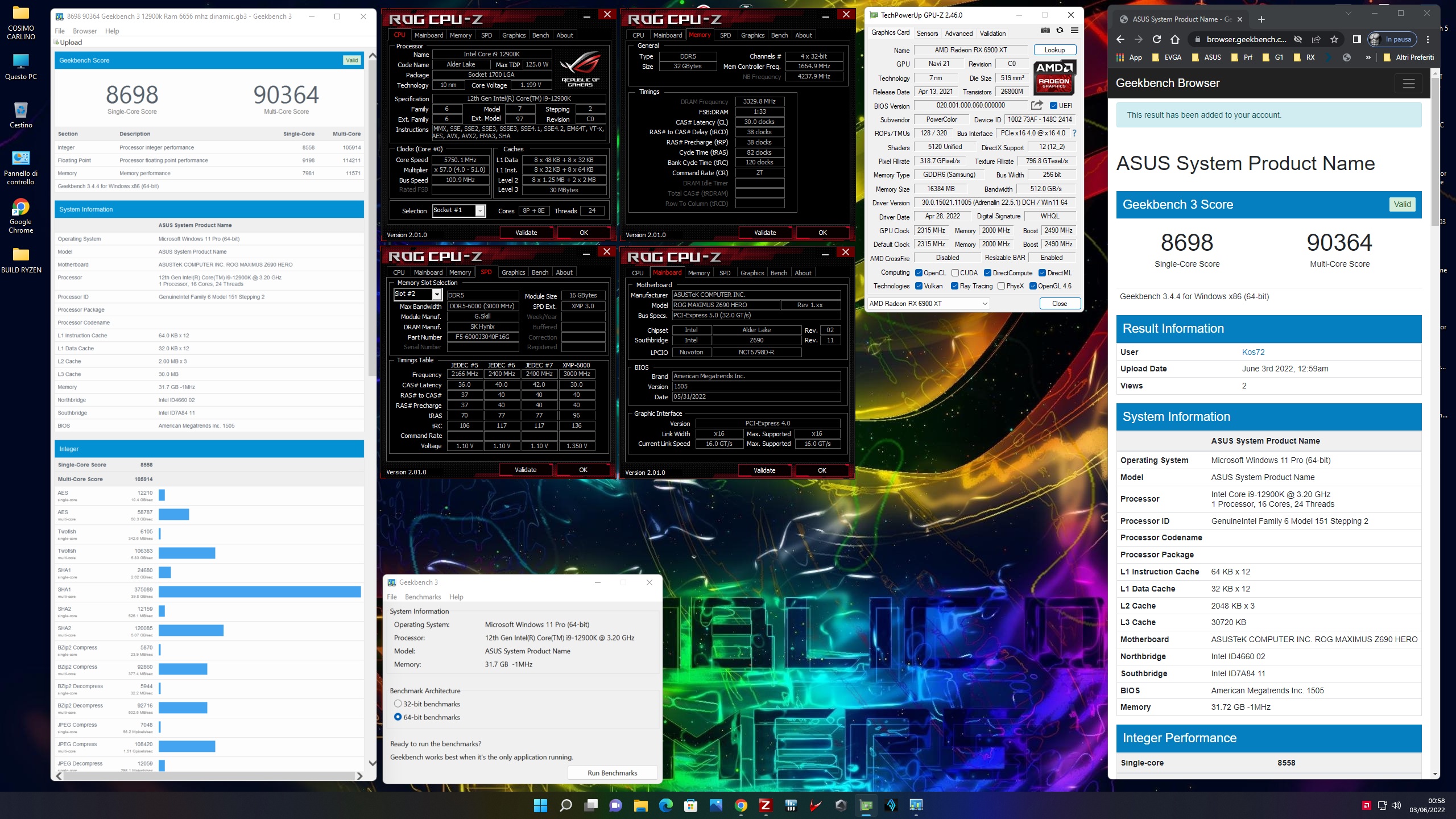Open the Pannello di controllo desktop icon
This screenshot has height=819, width=1456.
click(21, 168)
